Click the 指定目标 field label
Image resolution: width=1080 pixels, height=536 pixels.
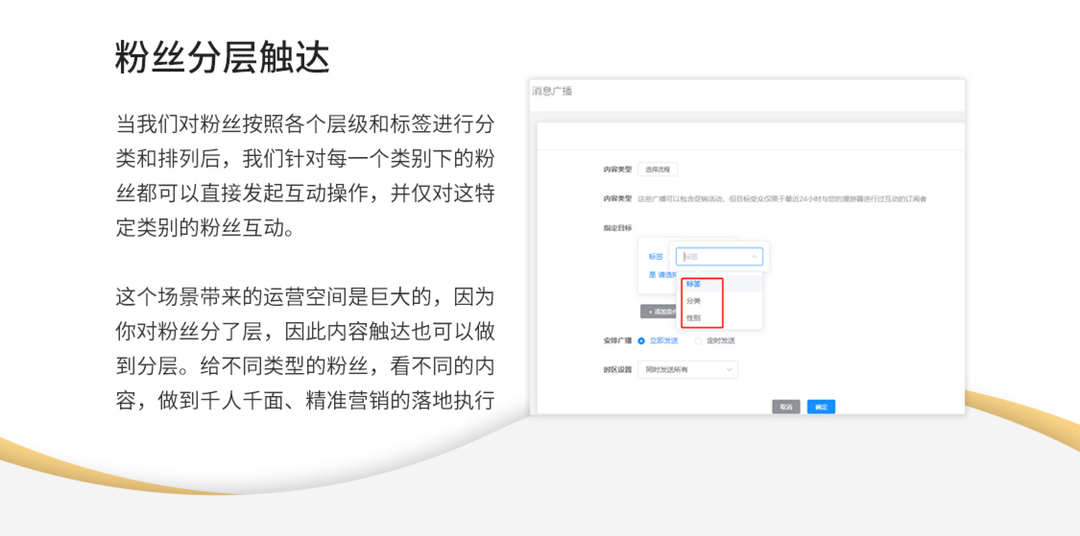click(618, 228)
